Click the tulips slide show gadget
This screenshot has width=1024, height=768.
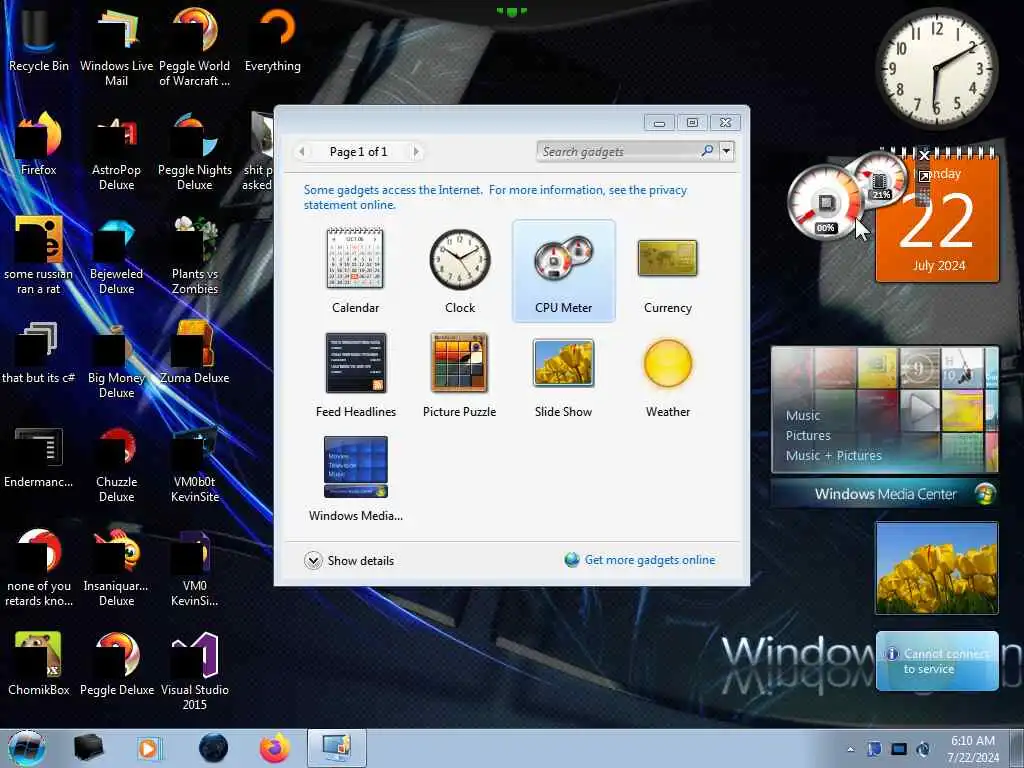(936, 568)
